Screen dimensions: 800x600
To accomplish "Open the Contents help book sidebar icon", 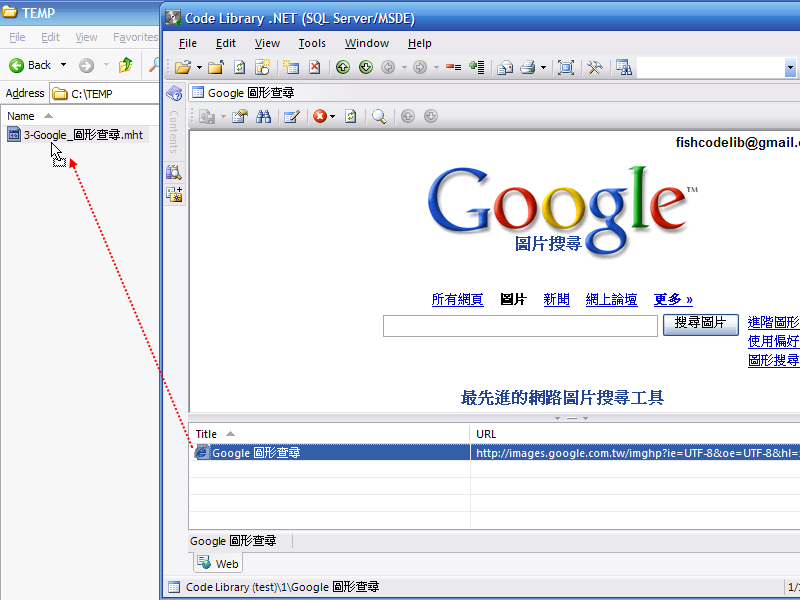I will (174, 93).
